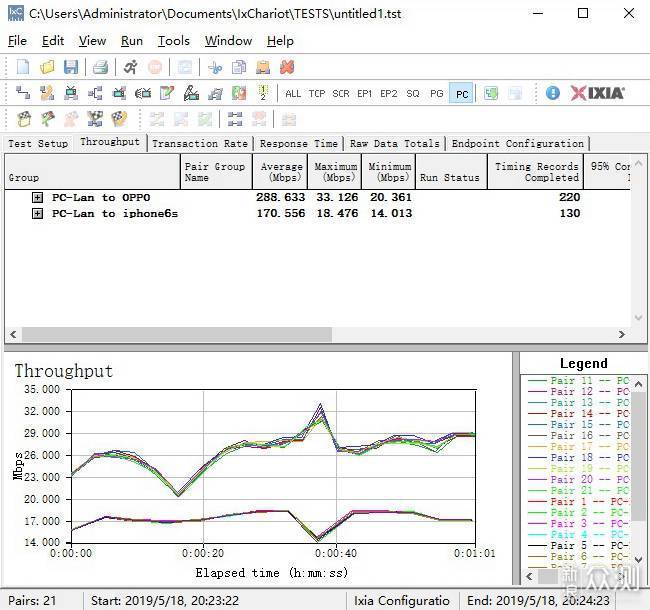
Task: Switch to the Raw Data Totals tab
Action: point(395,144)
